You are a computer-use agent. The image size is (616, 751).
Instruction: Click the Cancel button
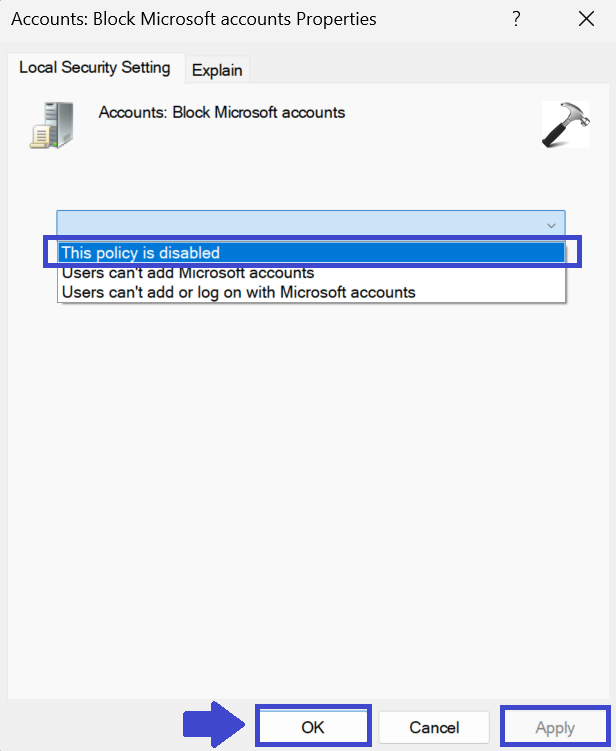coord(434,727)
